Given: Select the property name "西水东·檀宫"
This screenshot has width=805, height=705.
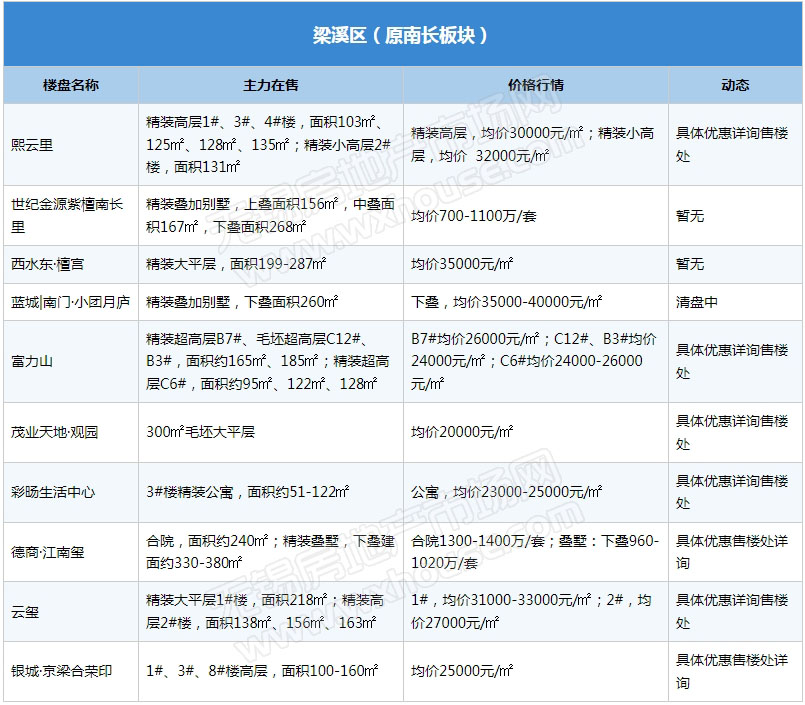Looking at the screenshot, I should coord(47,264).
